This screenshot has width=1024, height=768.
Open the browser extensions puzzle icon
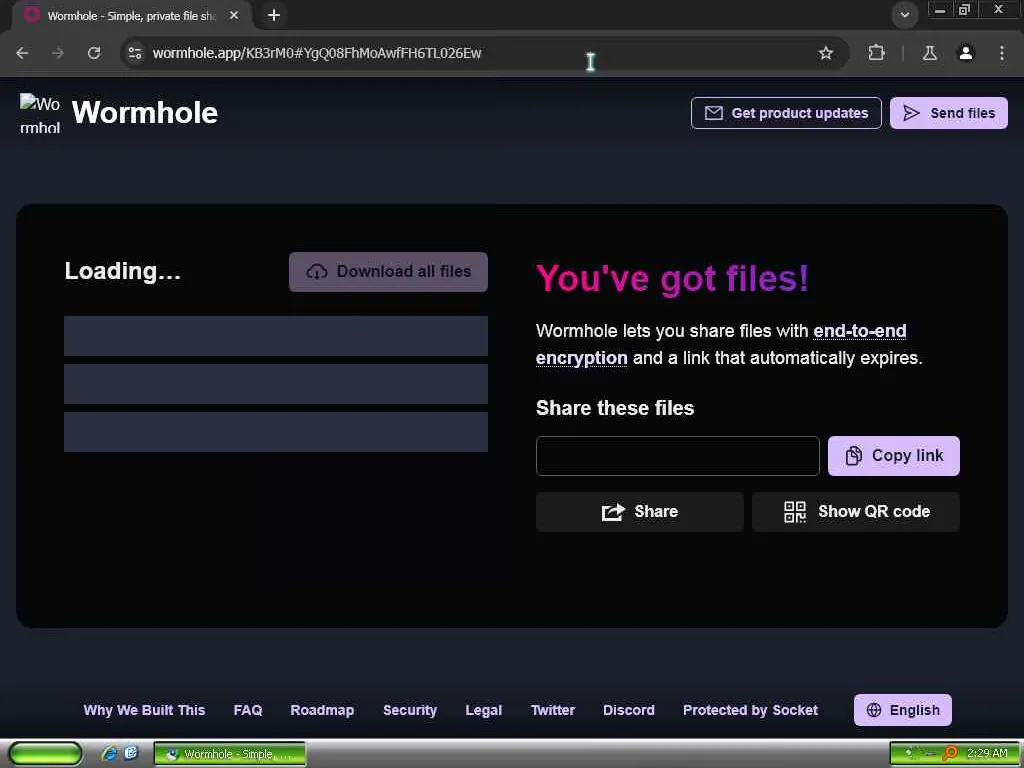[x=876, y=53]
